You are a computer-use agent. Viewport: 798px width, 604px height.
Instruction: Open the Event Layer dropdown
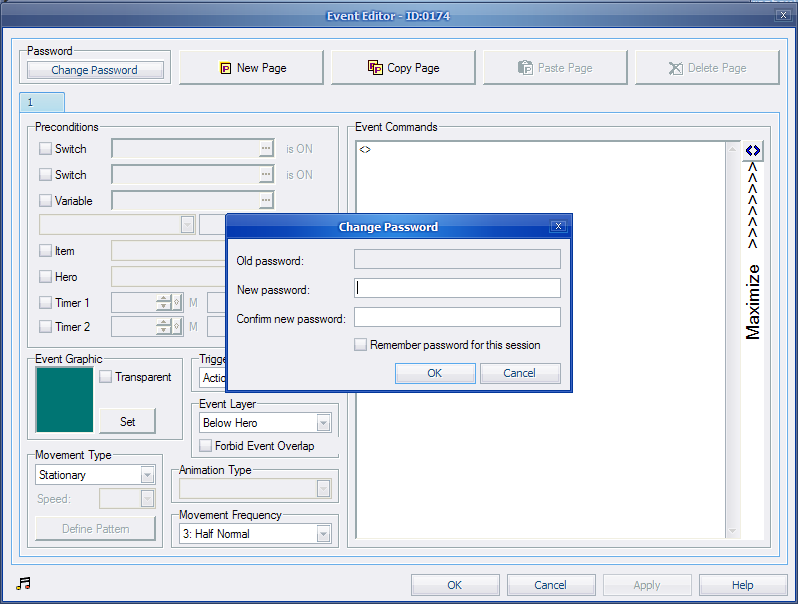coord(323,423)
